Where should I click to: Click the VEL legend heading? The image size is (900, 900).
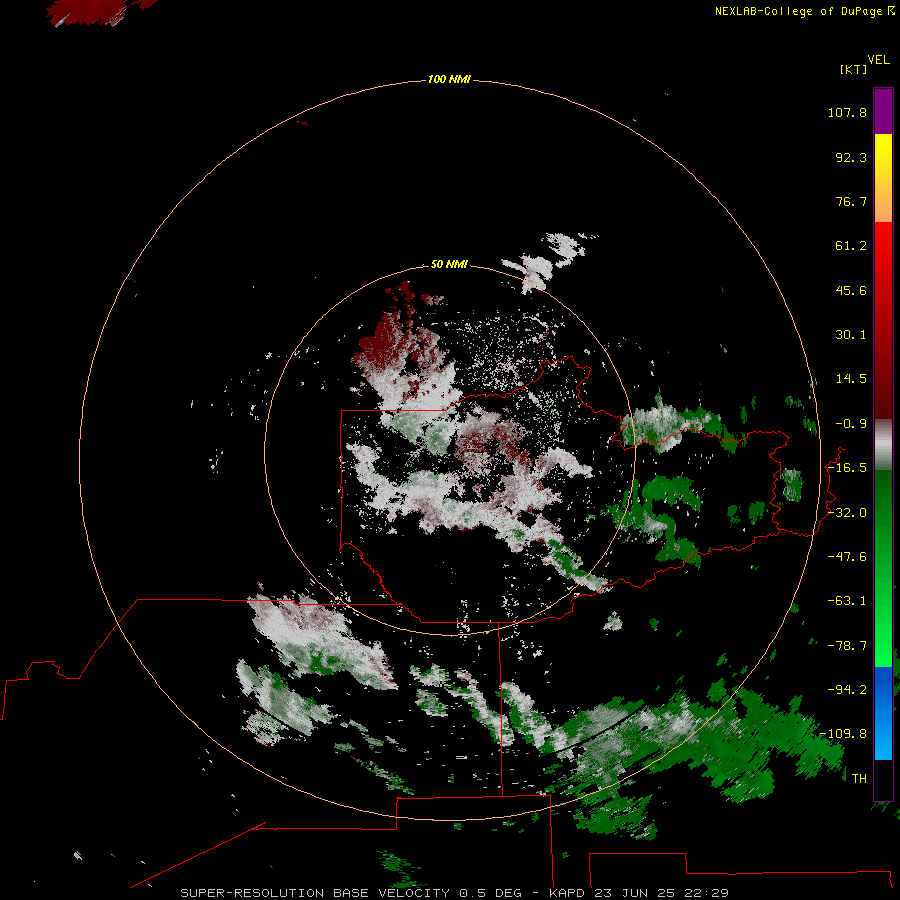click(x=879, y=60)
